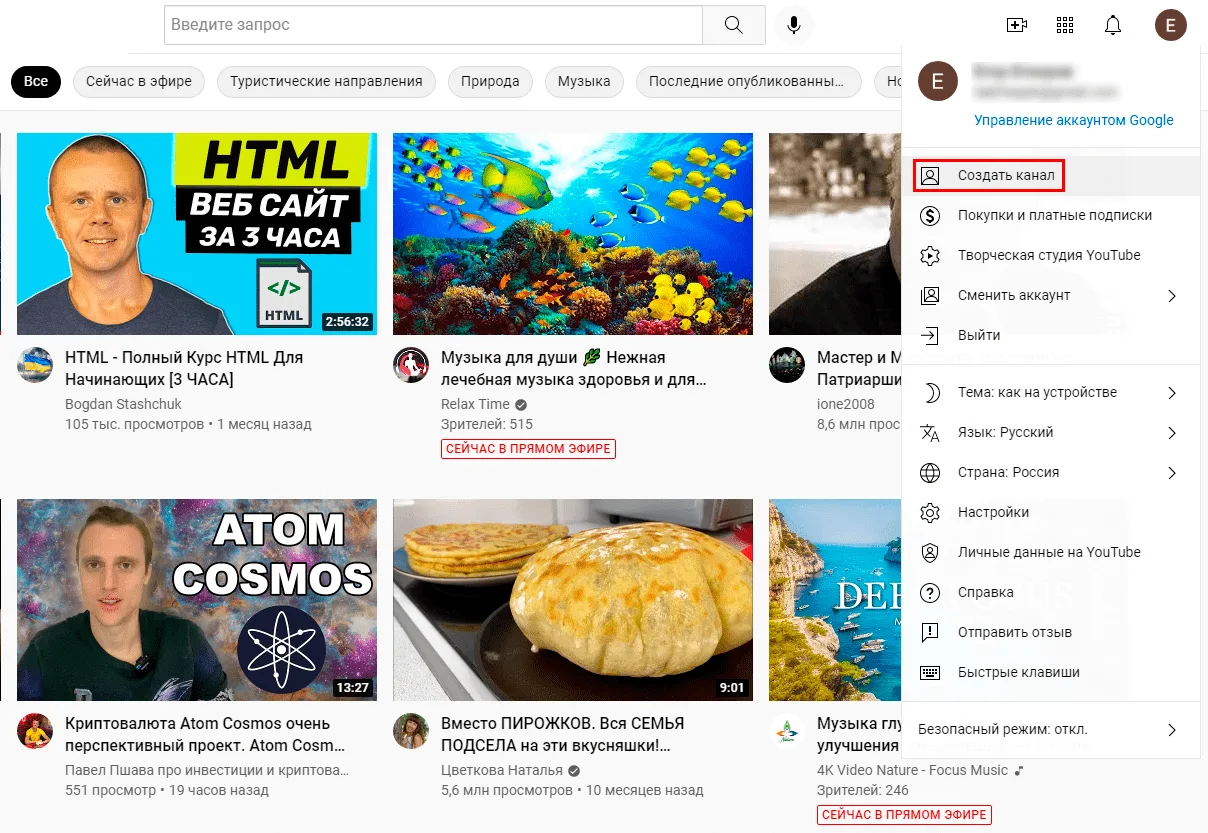Open Покупки и платные подписки
1208x833 pixels.
(x=1050, y=215)
